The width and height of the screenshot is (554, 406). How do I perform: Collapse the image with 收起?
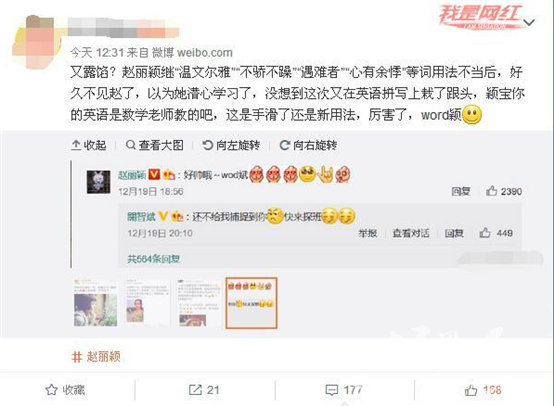[89, 145]
